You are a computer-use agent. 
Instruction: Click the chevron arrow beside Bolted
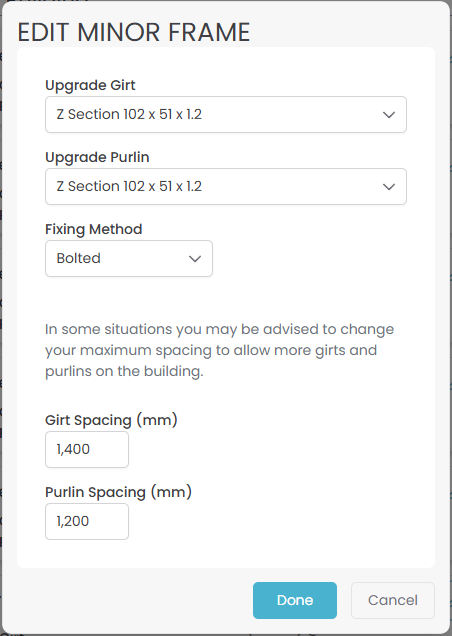coord(195,259)
